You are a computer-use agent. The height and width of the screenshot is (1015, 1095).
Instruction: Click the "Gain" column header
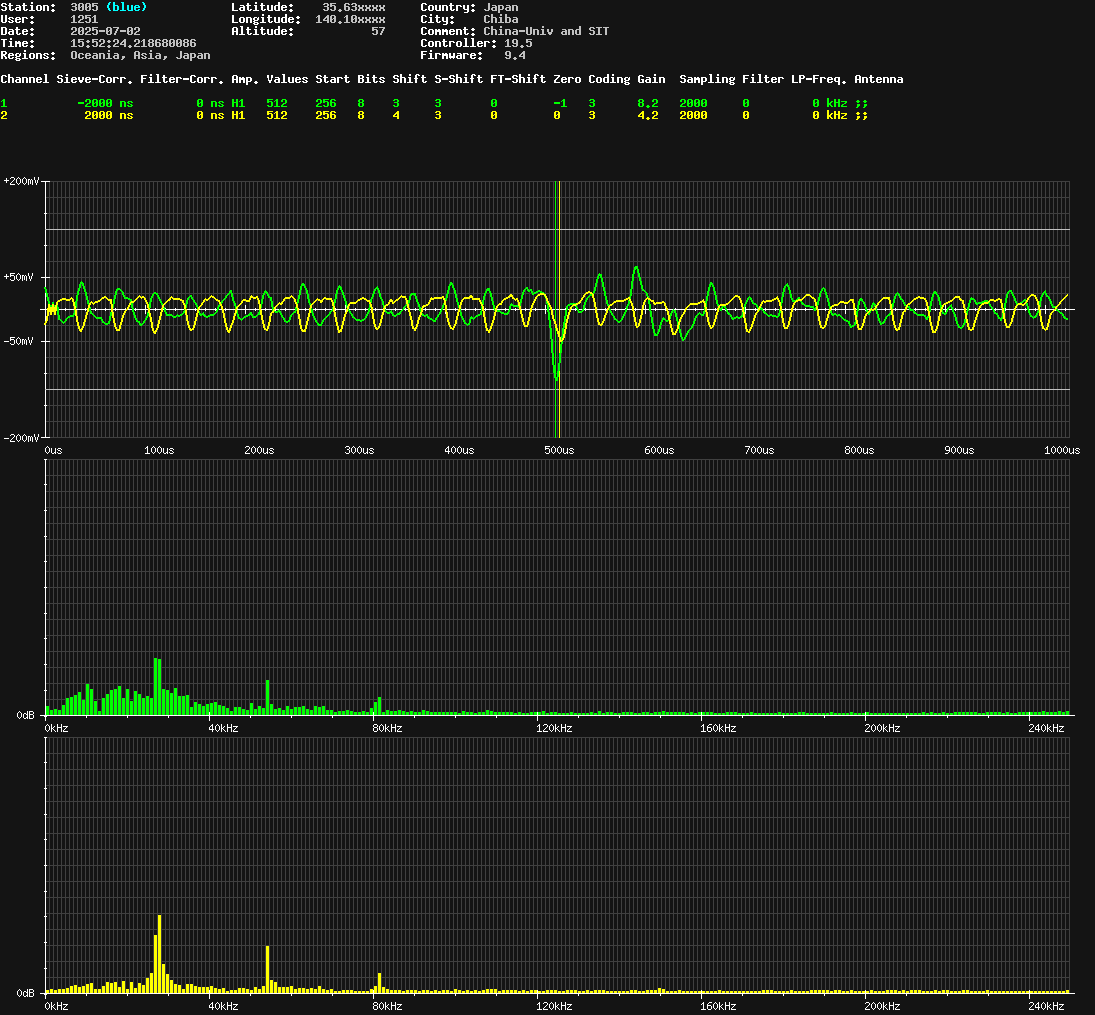(651, 79)
